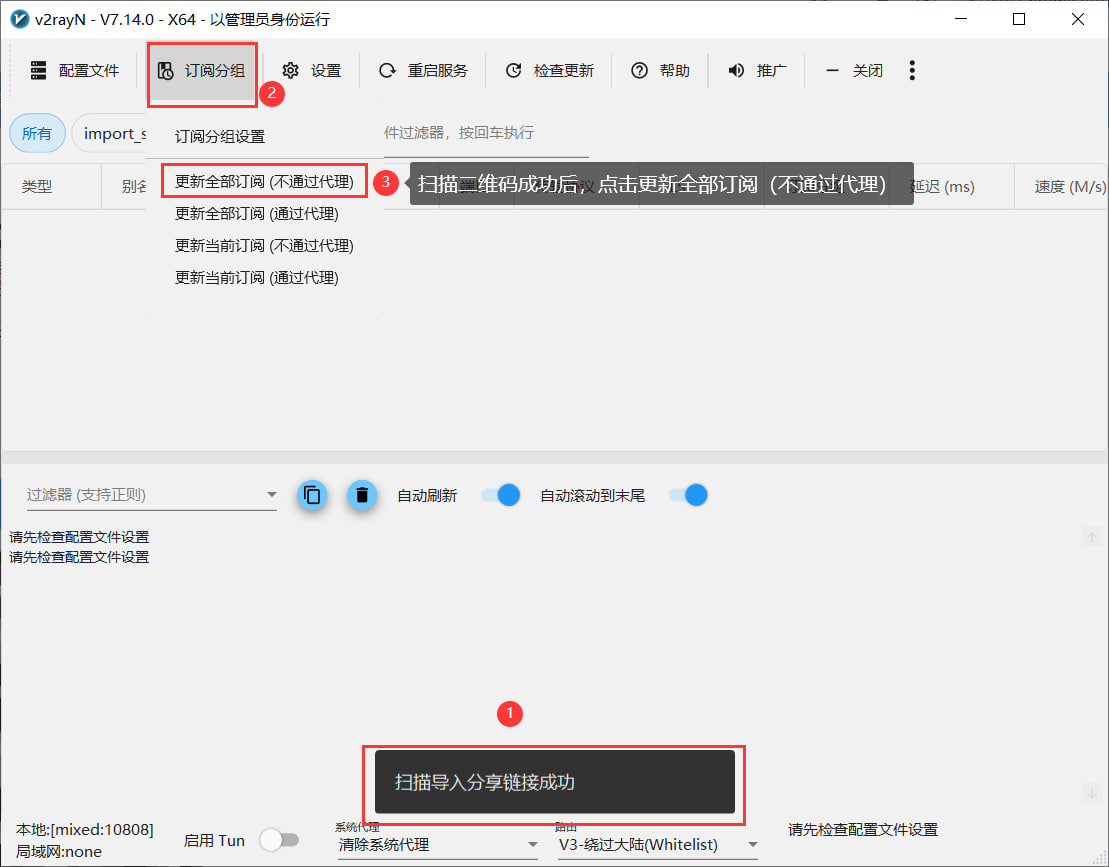Open the three-dot more options menu
This screenshot has height=867, width=1109.
pos(911,70)
